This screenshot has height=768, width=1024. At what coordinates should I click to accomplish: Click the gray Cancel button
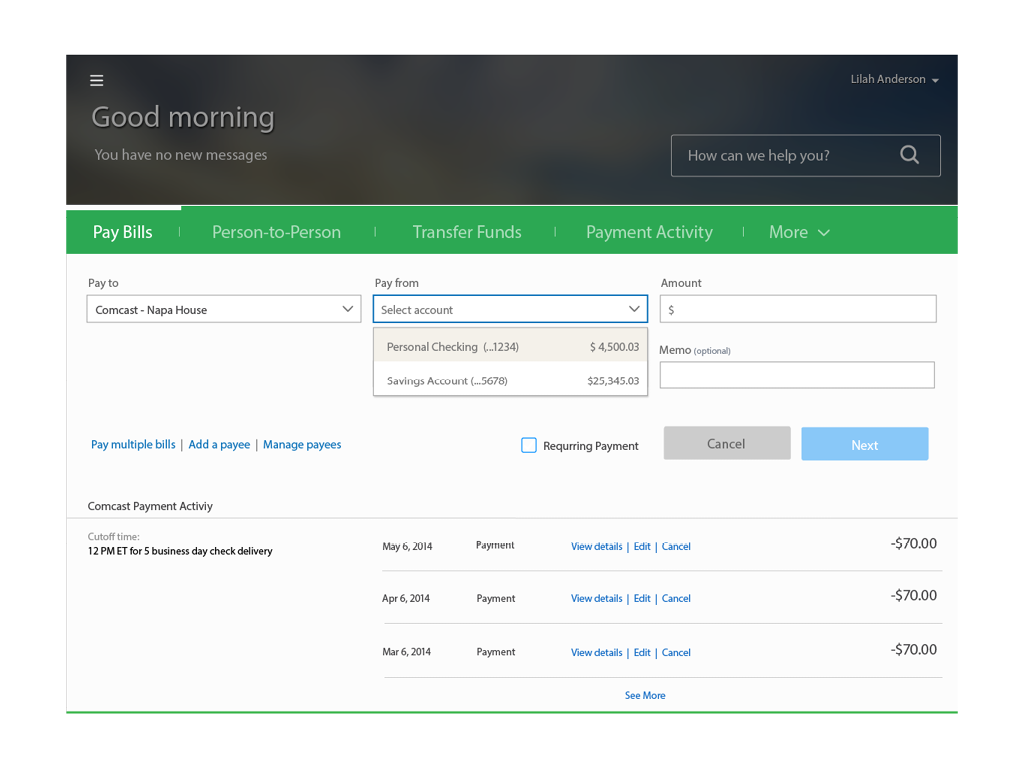click(x=727, y=443)
